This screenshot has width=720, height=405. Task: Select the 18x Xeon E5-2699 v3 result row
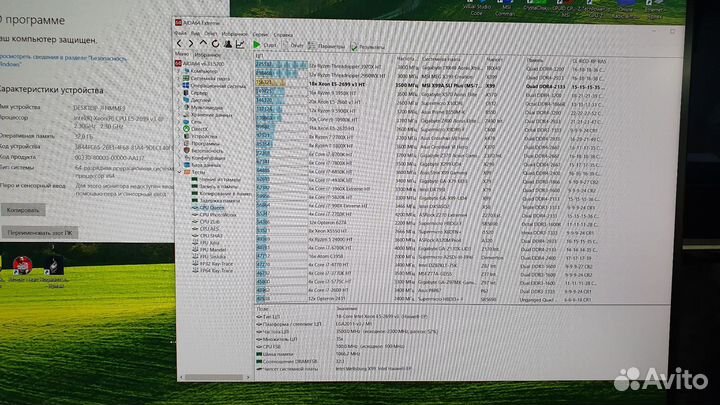tap(330, 87)
